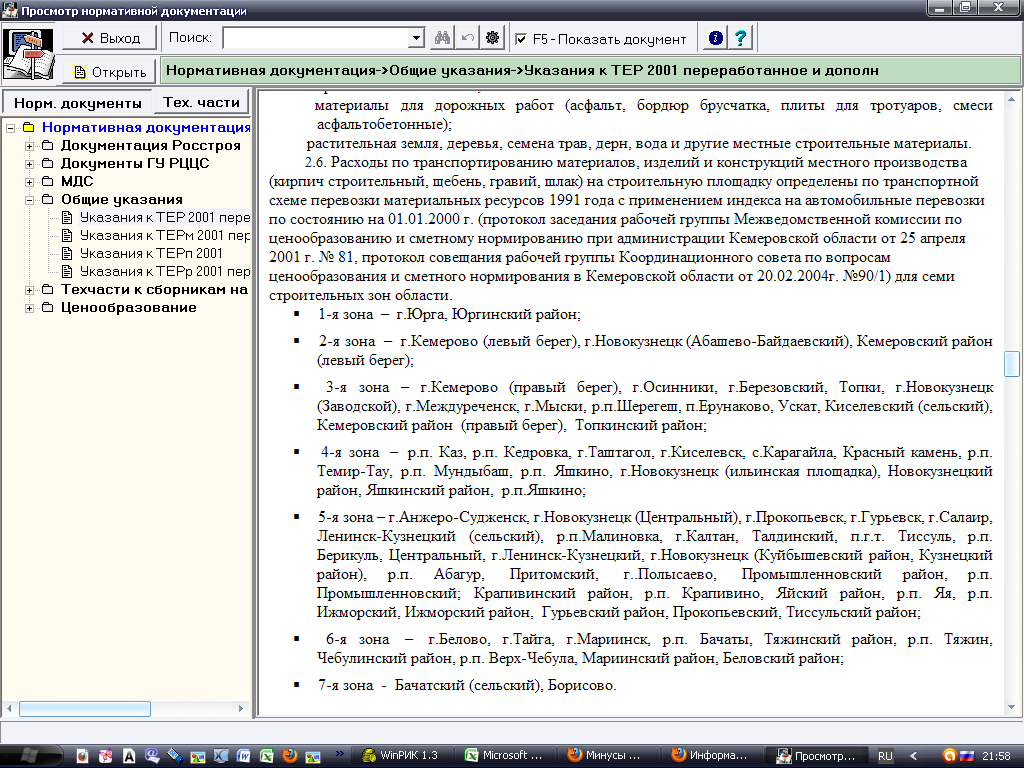Collapse the Общие указания tree node

(x=29, y=200)
